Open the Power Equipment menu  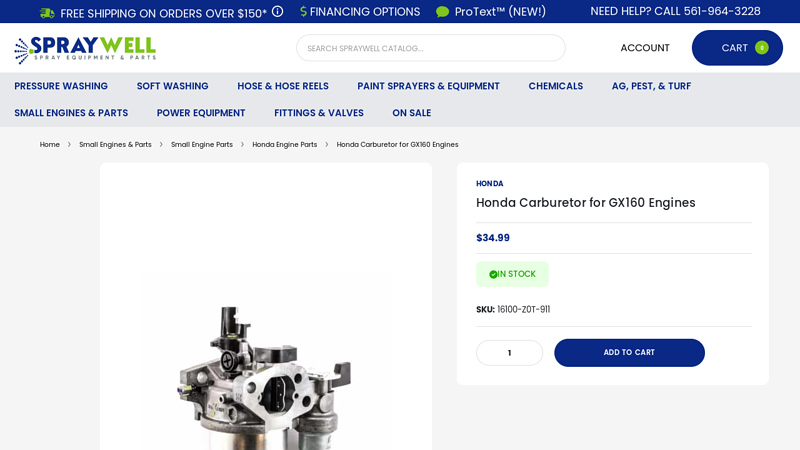click(x=201, y=113)
